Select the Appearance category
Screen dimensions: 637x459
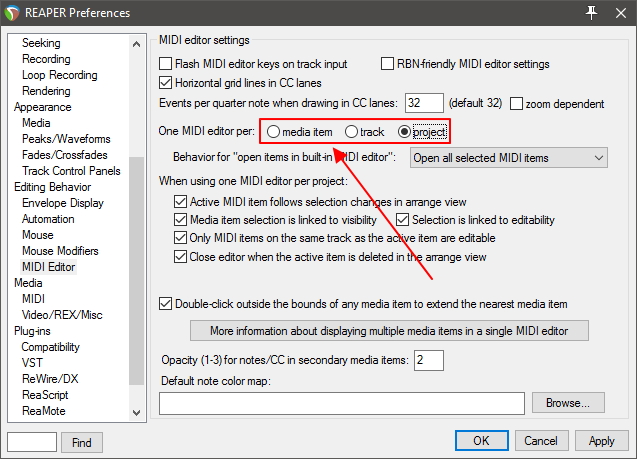(x=43, y=107)
